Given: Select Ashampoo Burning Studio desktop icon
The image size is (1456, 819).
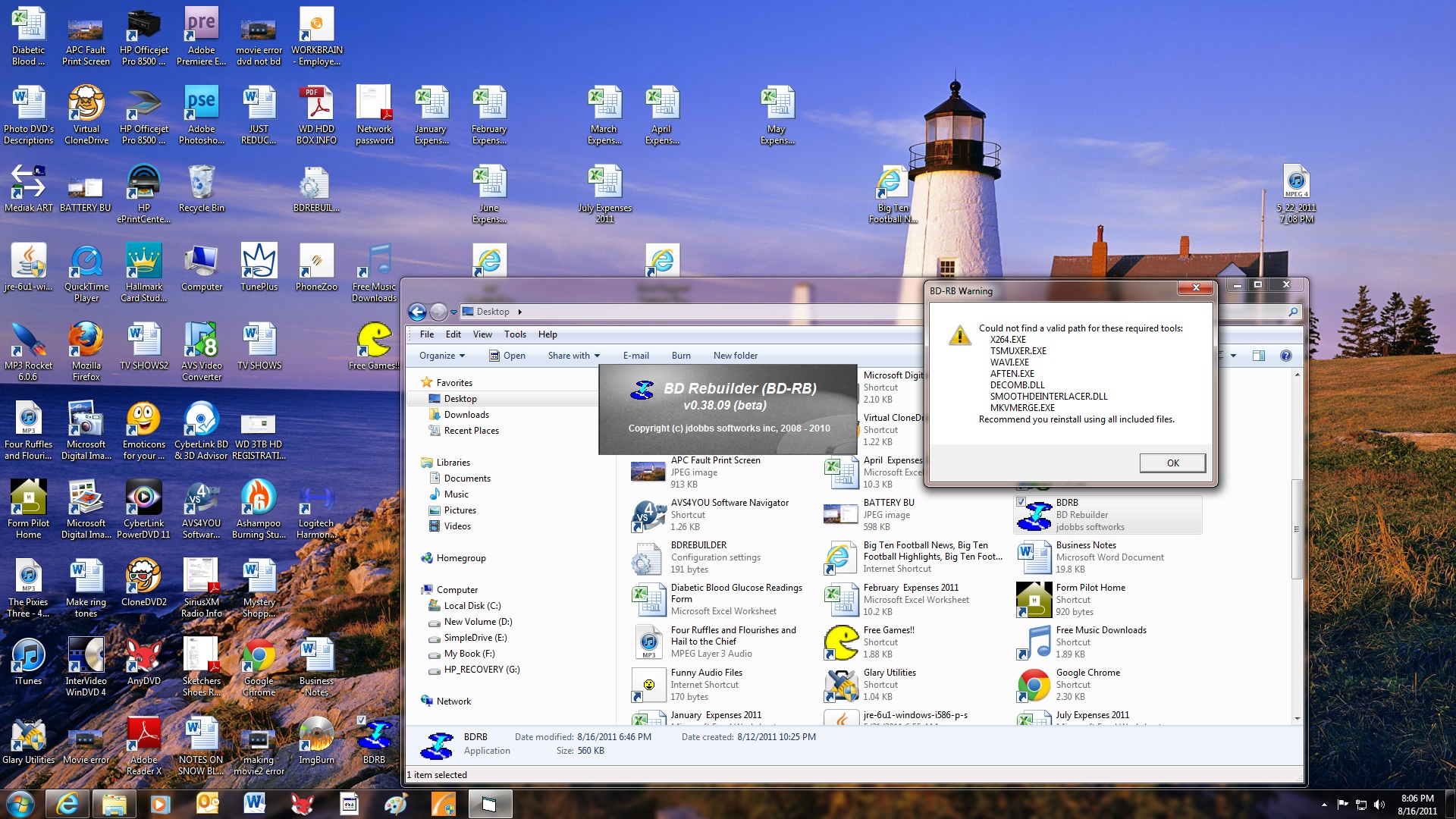Looking at the screenshot, I should click(x=259, y=510).
